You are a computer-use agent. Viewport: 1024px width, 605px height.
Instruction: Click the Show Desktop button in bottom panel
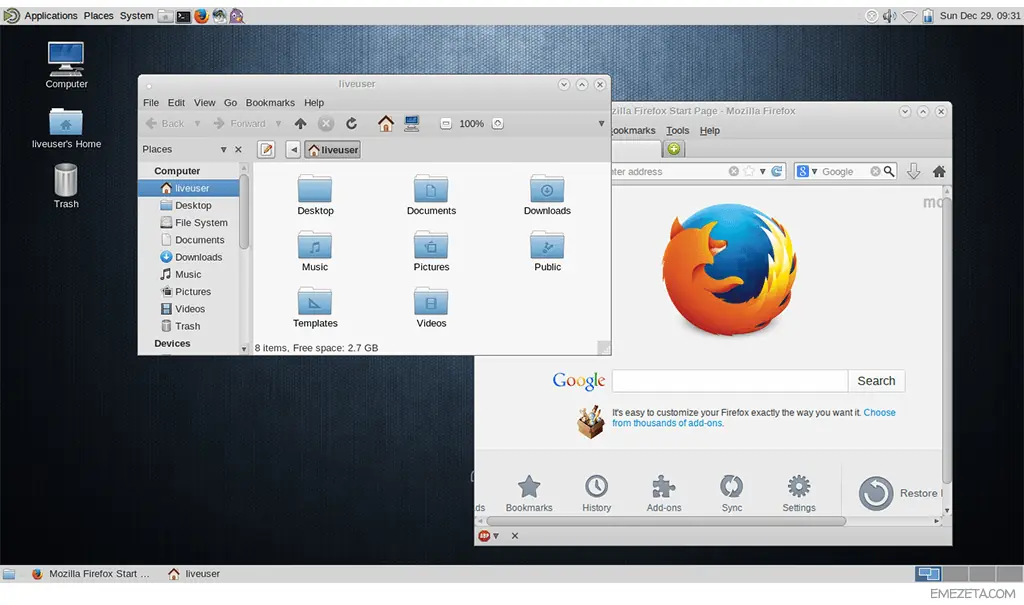tap(9, 574)
